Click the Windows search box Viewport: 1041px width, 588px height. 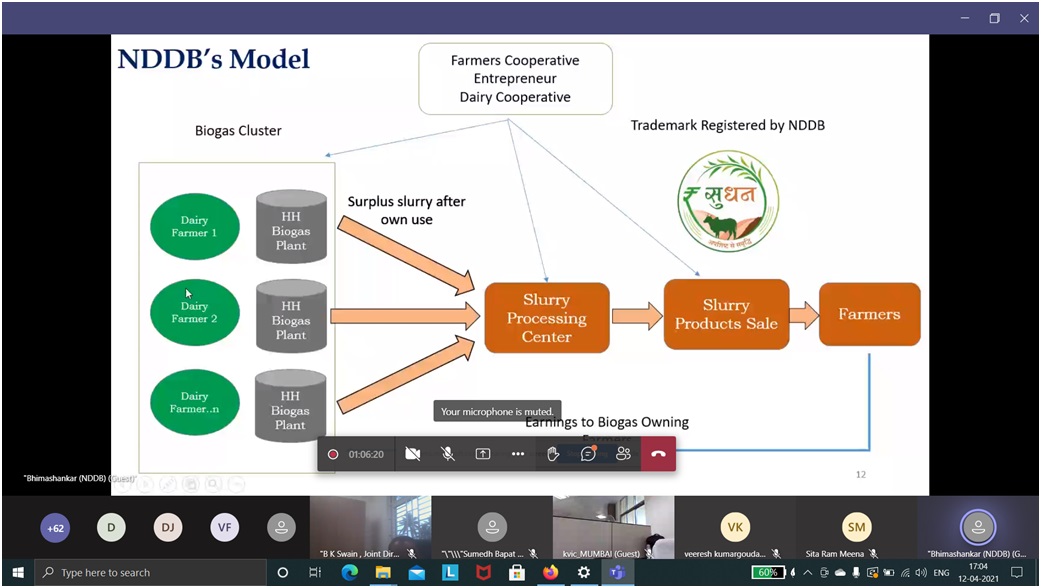[x=150, y=573]
